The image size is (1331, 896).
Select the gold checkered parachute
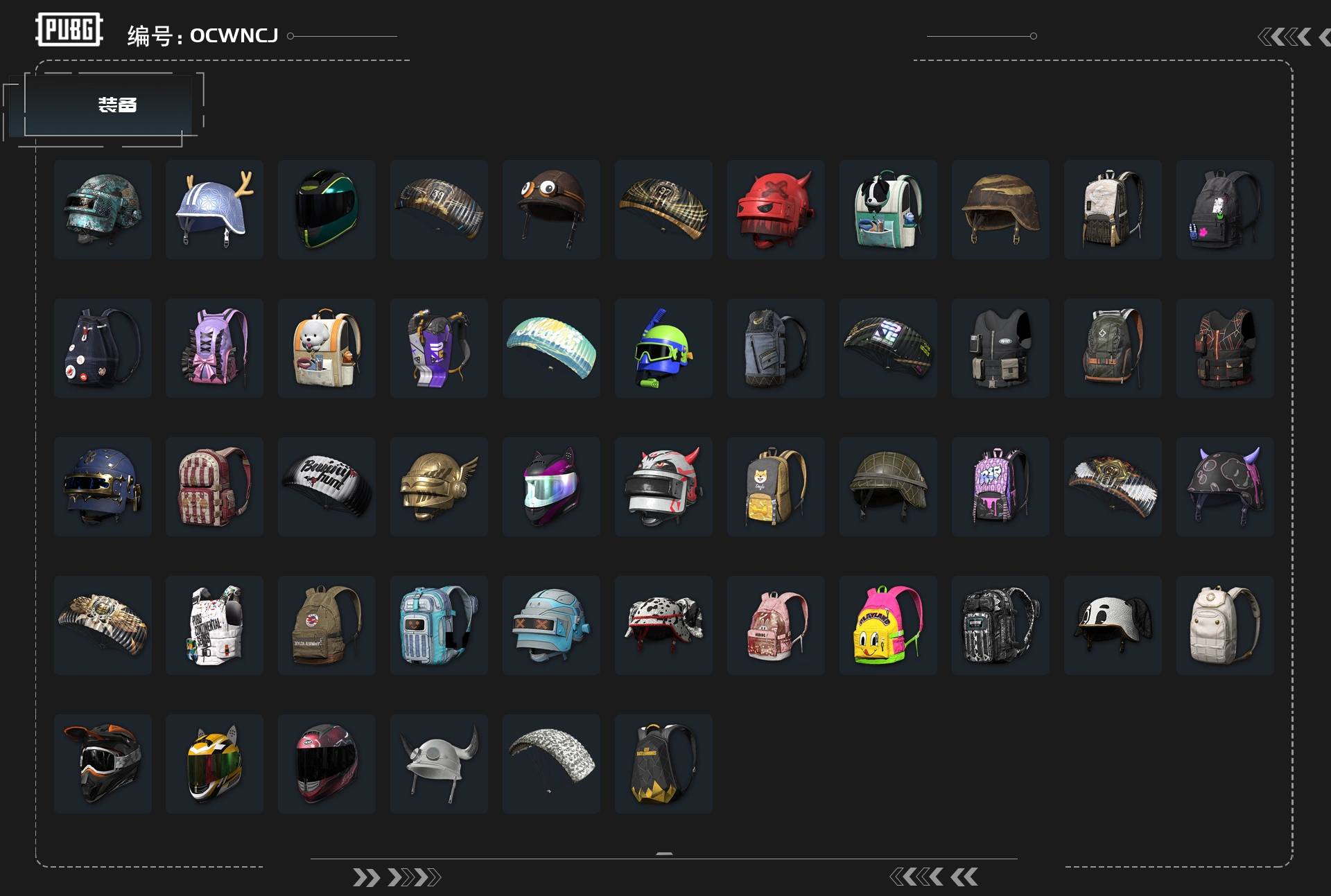pos(664,209)
